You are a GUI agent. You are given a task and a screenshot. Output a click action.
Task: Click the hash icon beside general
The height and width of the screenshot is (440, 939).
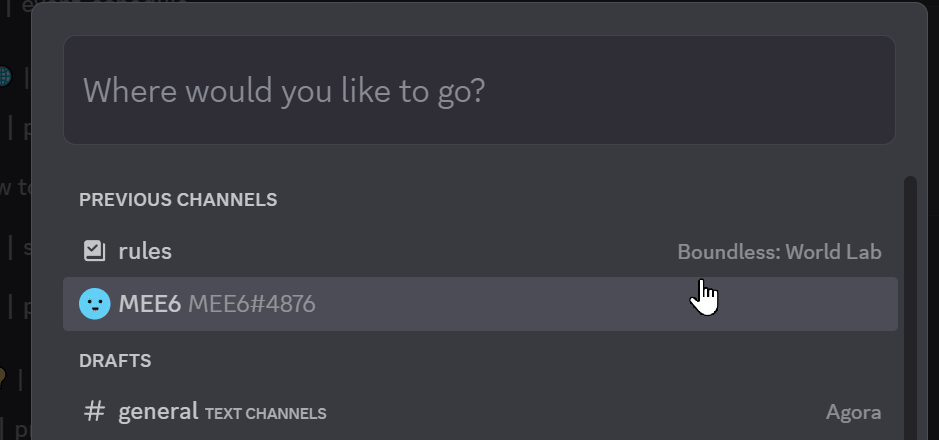pyautogui.click(x=94, y=412)
